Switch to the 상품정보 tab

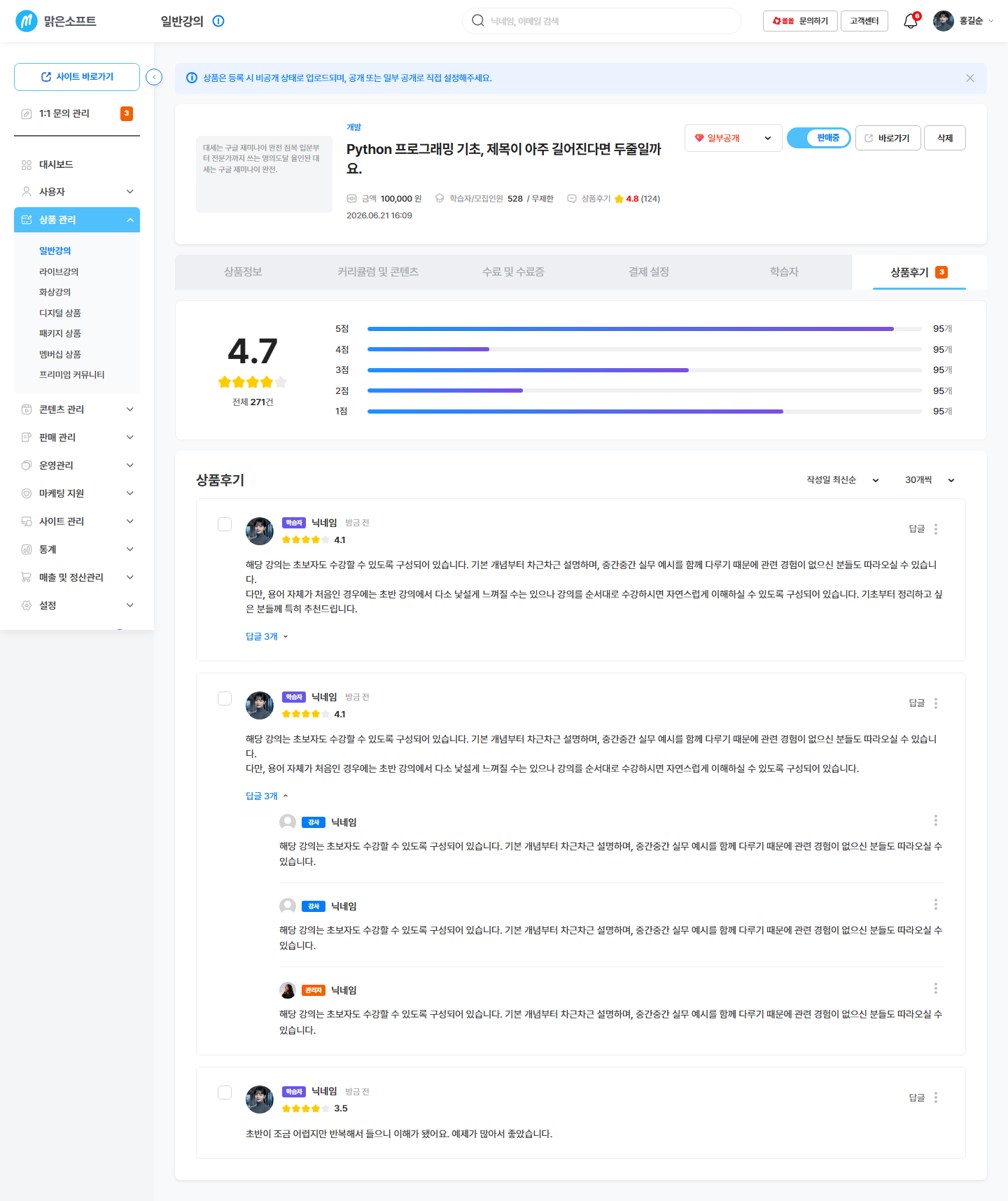243,272
